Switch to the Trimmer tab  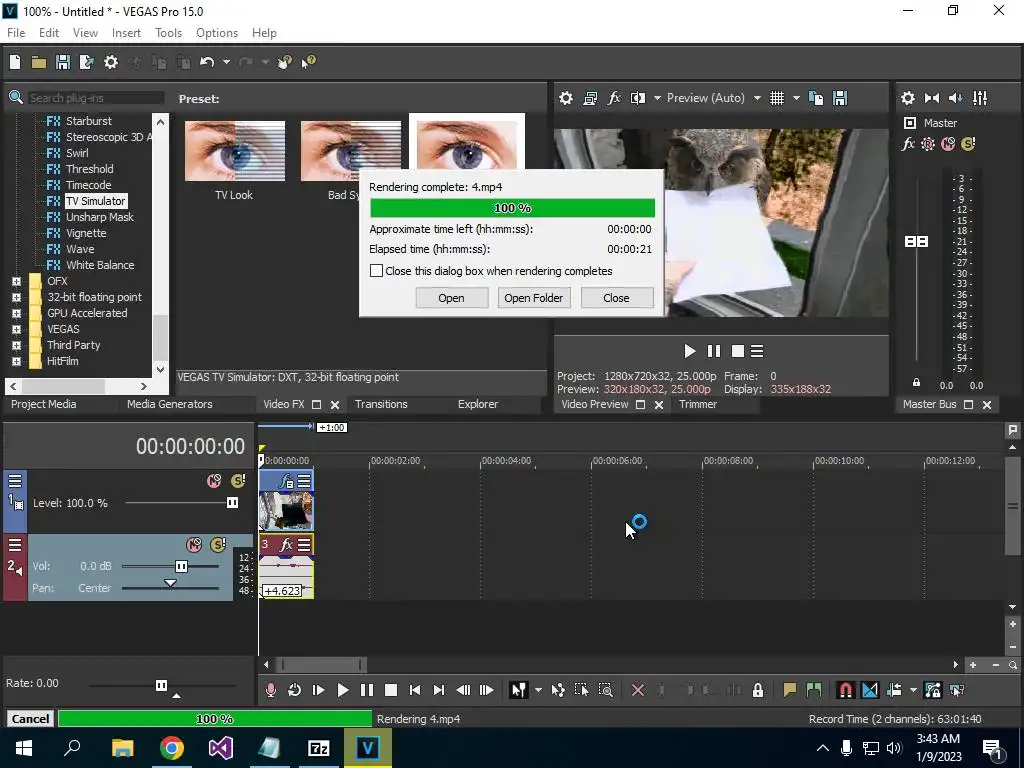697,404
